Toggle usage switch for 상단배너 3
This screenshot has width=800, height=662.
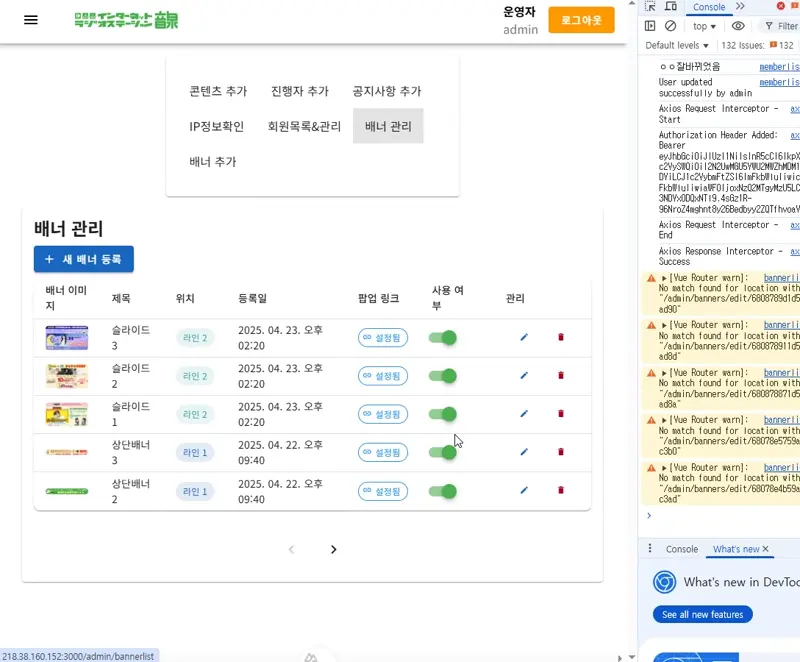coord(443,452)
